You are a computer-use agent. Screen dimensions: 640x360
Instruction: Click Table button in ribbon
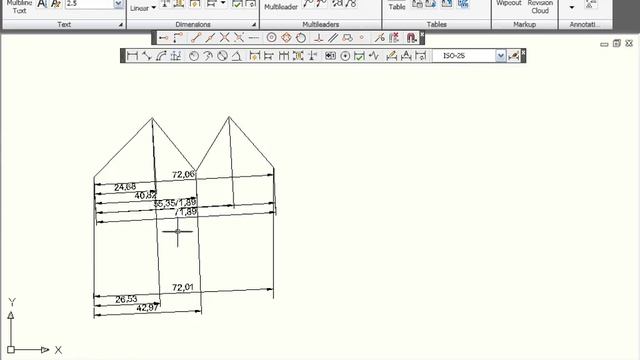[x=397, y=7]
